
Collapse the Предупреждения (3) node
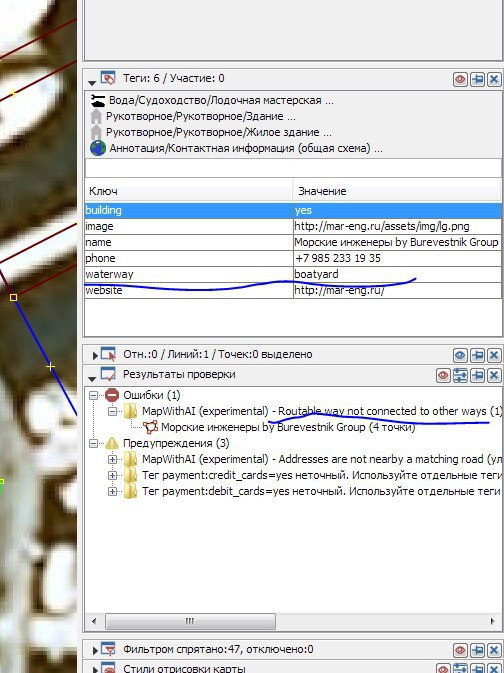[x=93, y=443]
